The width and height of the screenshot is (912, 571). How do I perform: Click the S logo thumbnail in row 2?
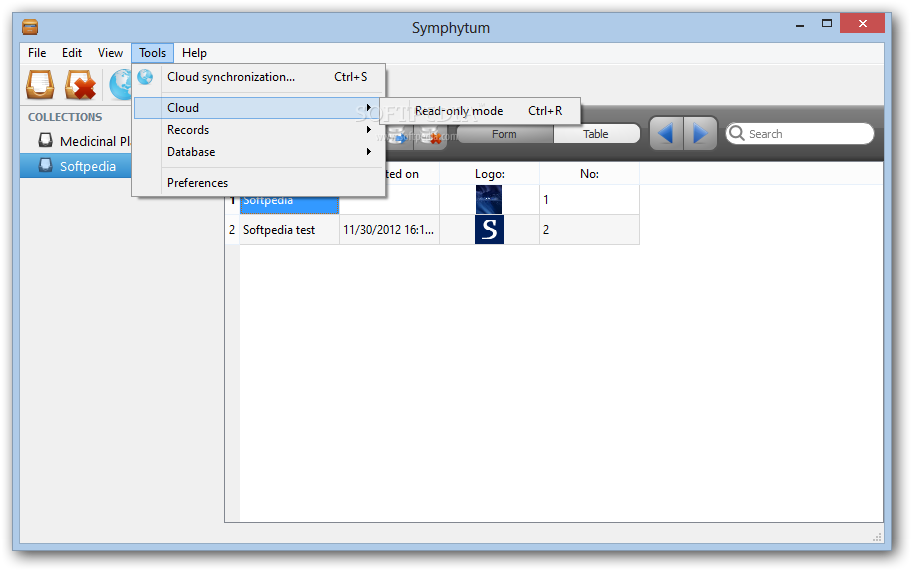(489, 230)
